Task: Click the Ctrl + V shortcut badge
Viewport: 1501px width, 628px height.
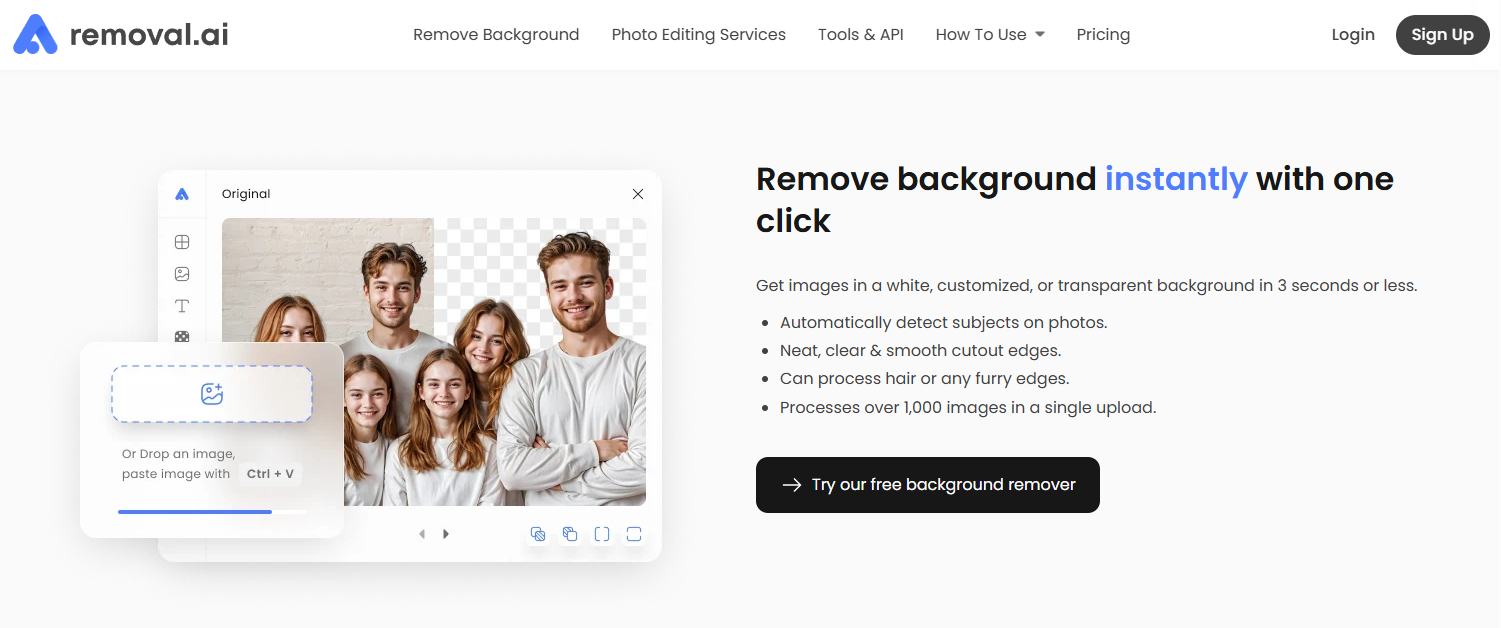Action: [x=270, y=474]
